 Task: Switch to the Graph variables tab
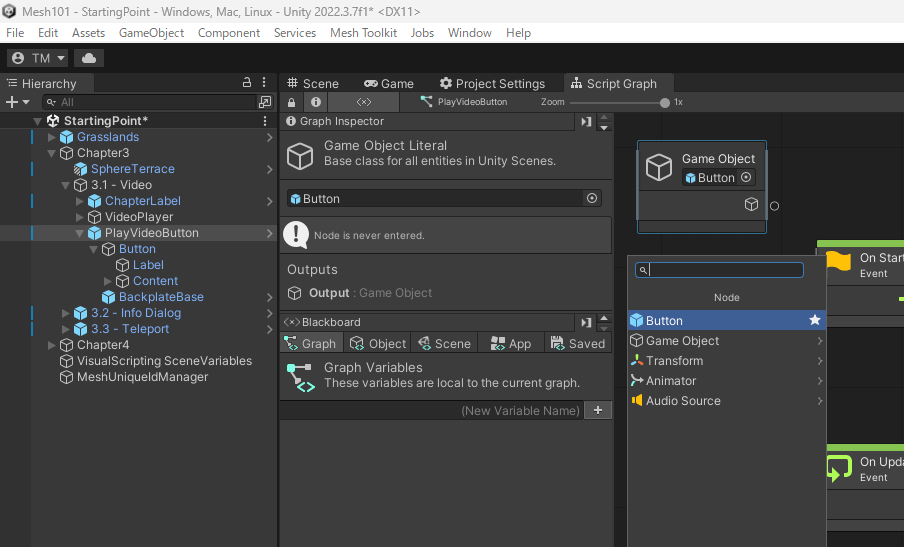coord(311,344)
